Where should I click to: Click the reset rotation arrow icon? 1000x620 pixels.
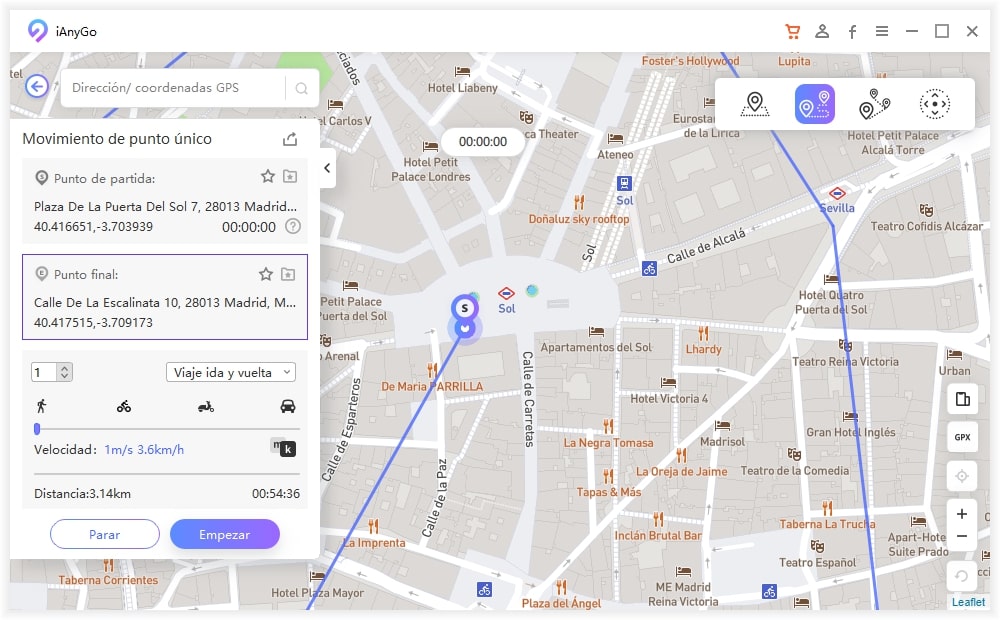pos(962,577)
